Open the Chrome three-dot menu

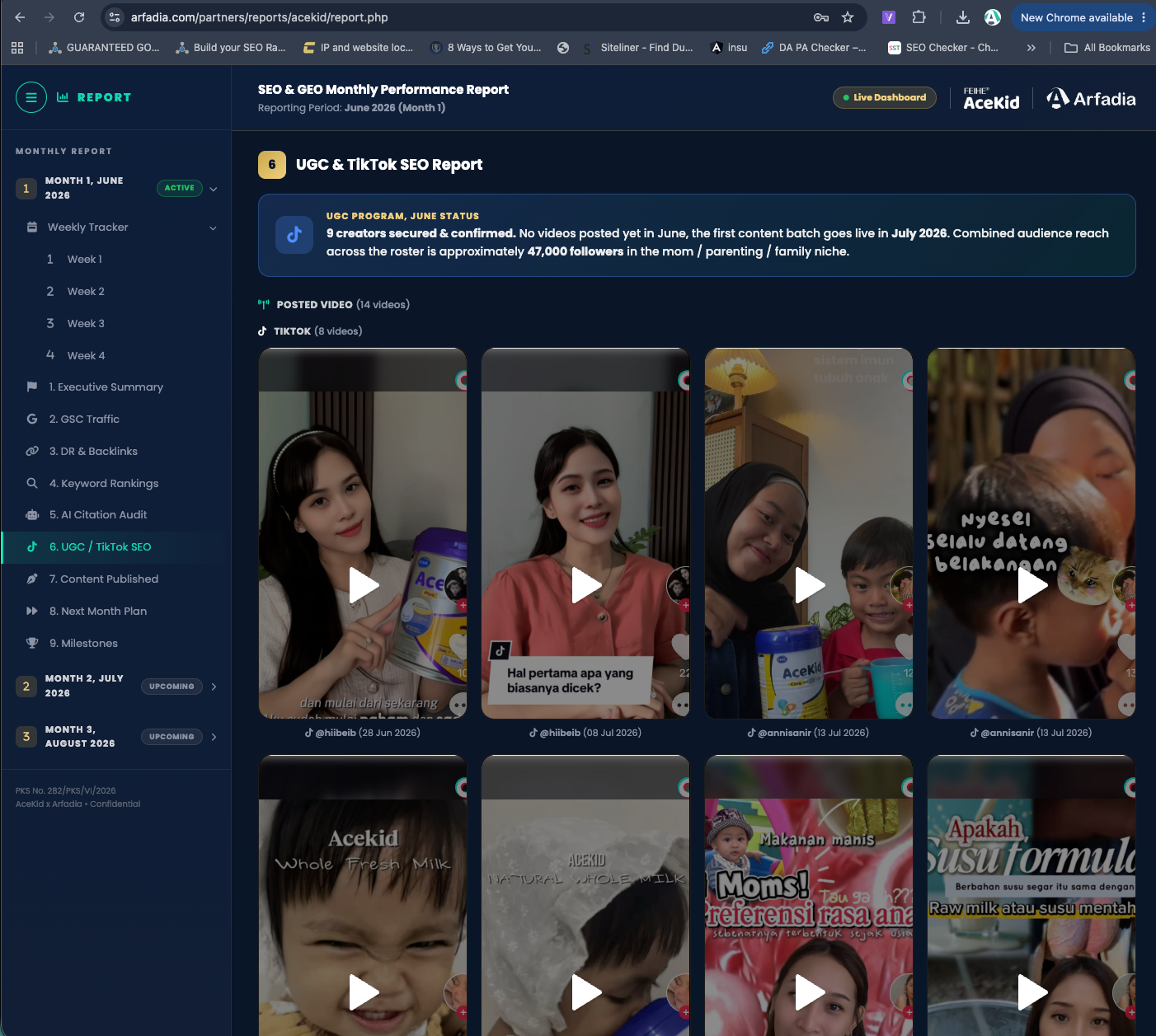[1144, 17]
